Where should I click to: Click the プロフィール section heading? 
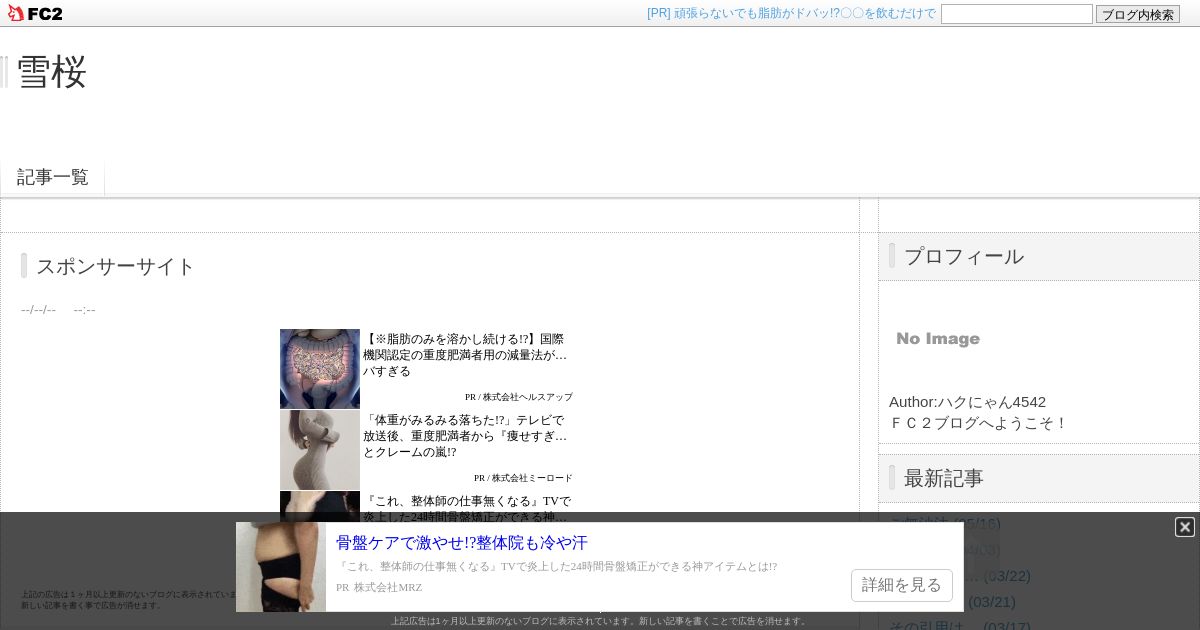point(964,256)
